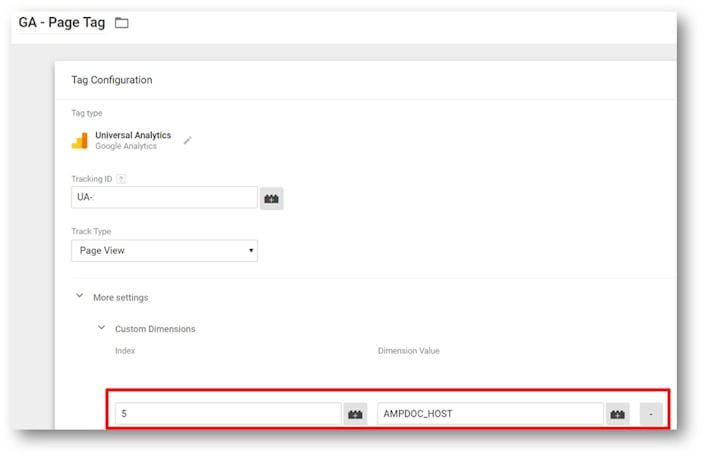Click the Track Type label
The width and height of the screenshot is (705, 457).
pos(91,231)
